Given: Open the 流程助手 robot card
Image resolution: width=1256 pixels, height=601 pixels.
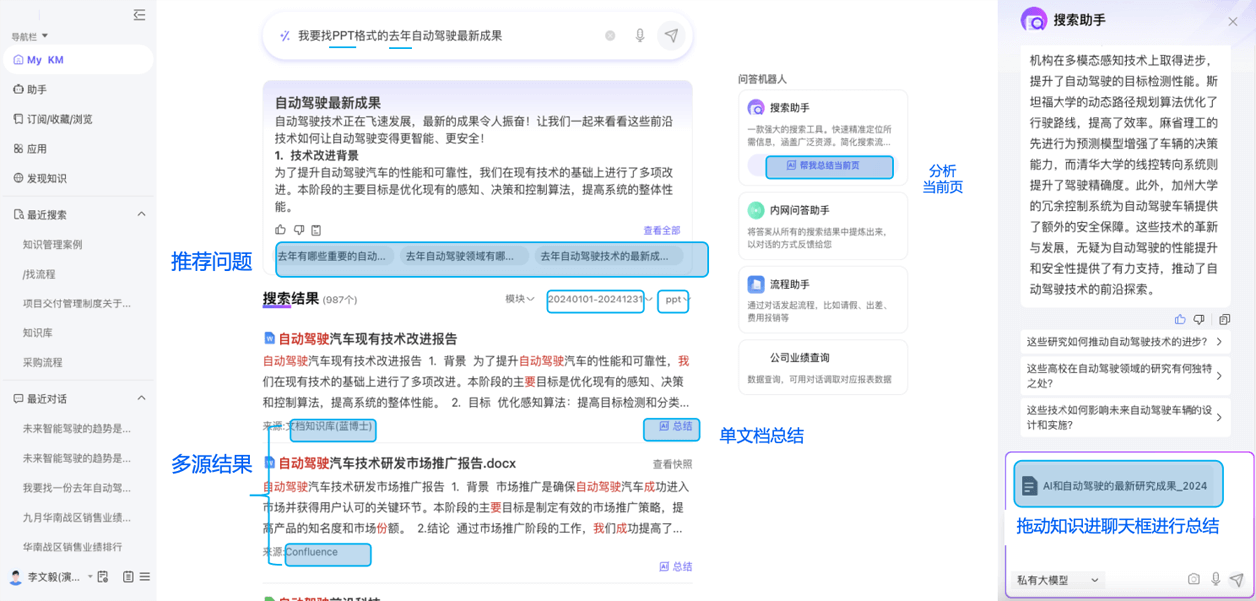Looking at the screenshot, I should click(x=822, y=299).
